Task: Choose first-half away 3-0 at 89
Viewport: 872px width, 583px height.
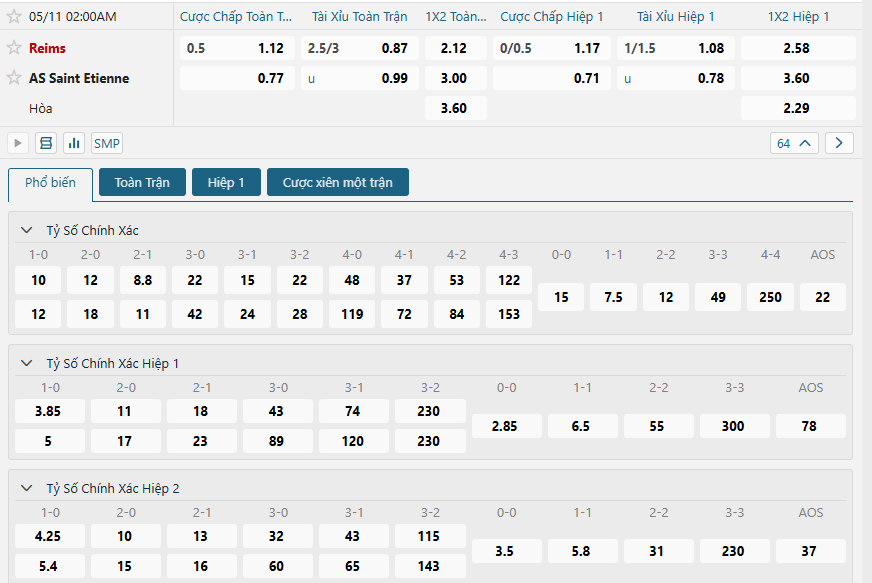Action: pyautogui.click(x=278, y=441)
